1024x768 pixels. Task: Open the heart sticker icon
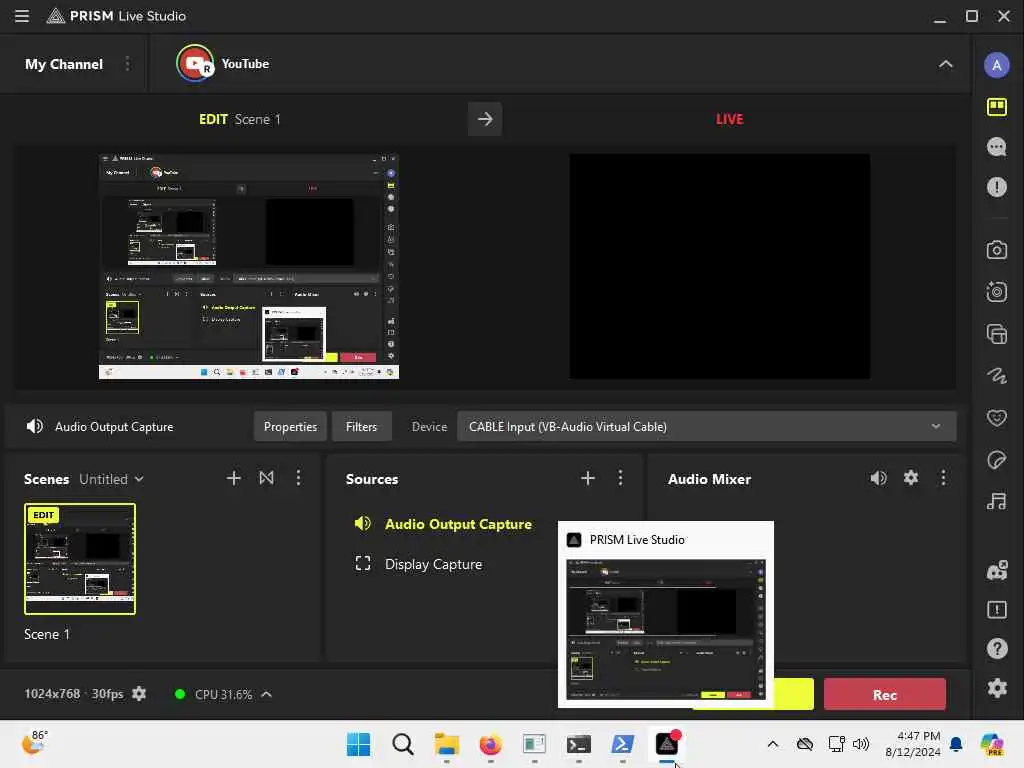[x=996, y=417]
